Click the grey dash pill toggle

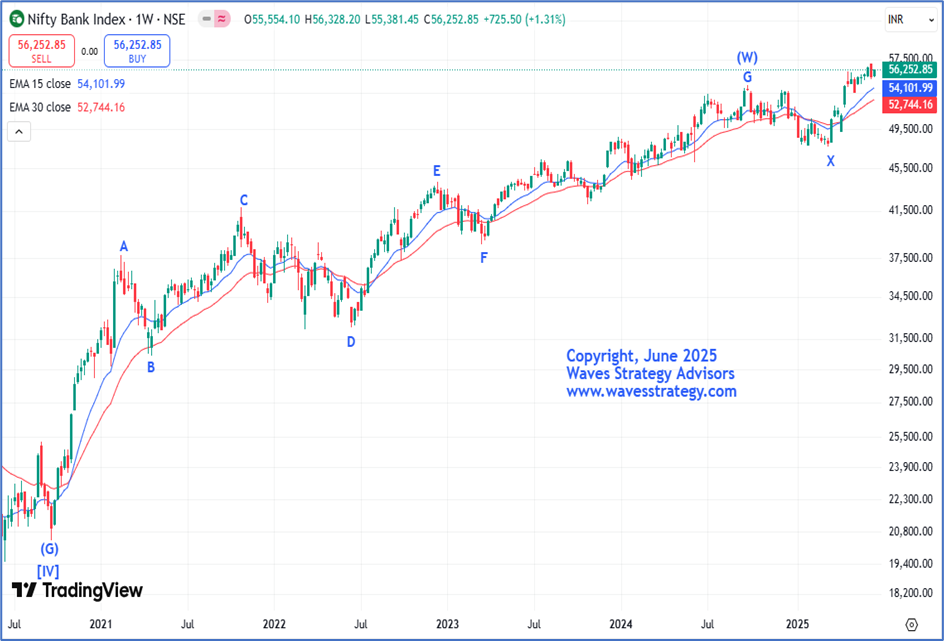(206, 19)
